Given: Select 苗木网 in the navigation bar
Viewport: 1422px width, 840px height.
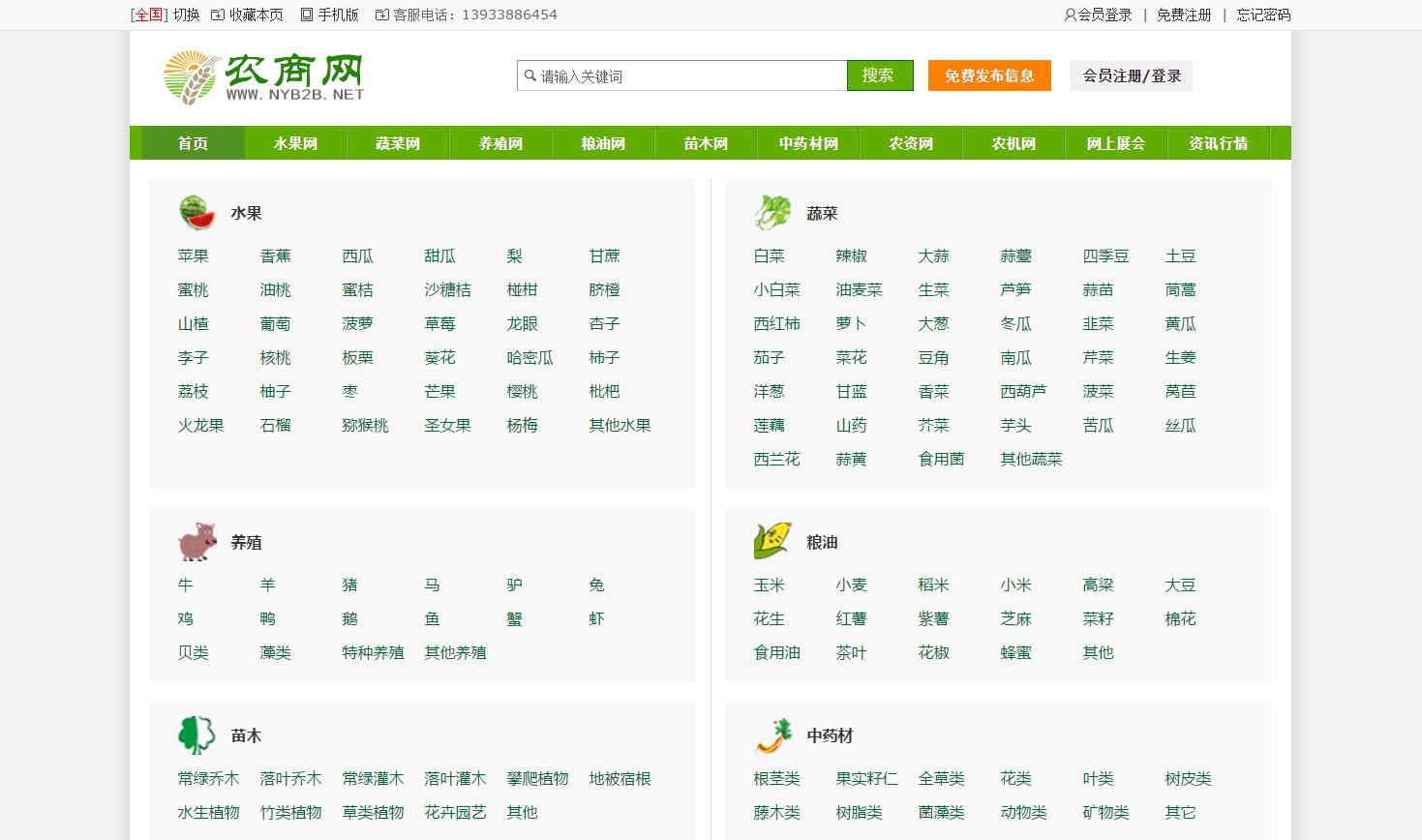Looking at the screenshot, I should coord(707,143).
